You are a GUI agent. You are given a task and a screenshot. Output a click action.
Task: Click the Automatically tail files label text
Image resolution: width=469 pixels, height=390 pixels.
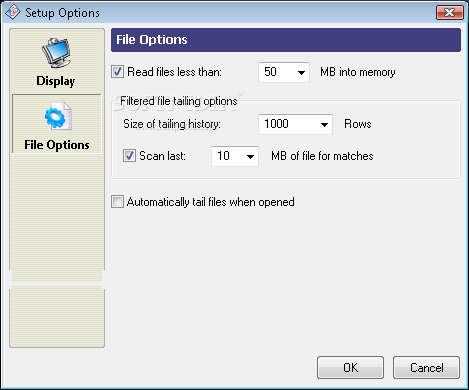pyautogui.click(x=211, y=202)
